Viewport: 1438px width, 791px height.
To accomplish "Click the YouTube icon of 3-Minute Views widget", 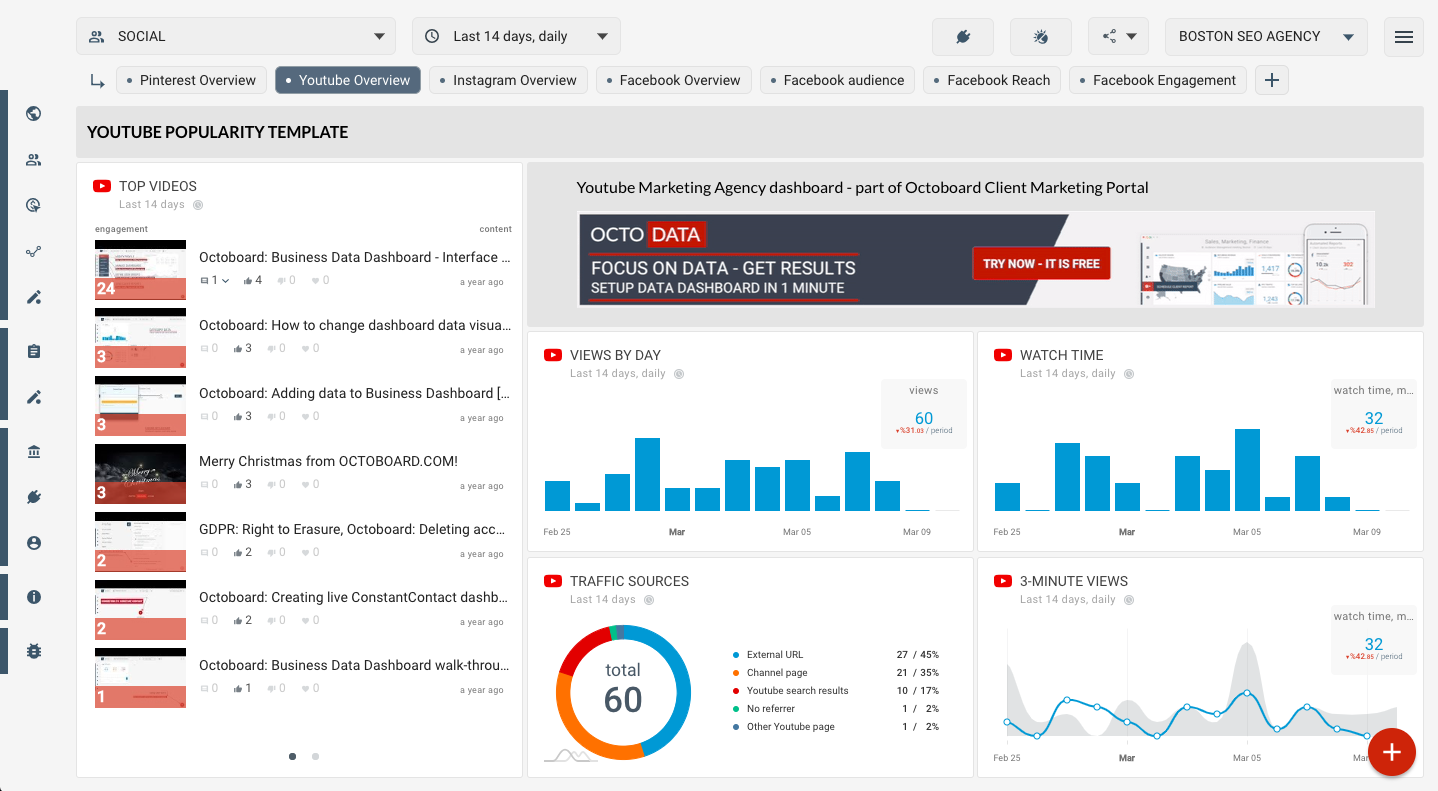I will [x=1003, y=581].
